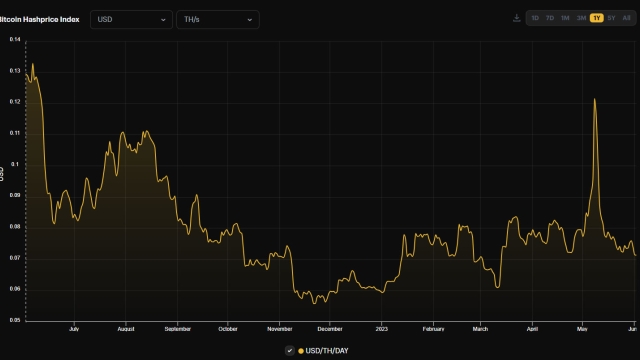Click the 0.12 y-axis value
The width and height of the screenshot is (640, 360).
(x=15, y=102)
